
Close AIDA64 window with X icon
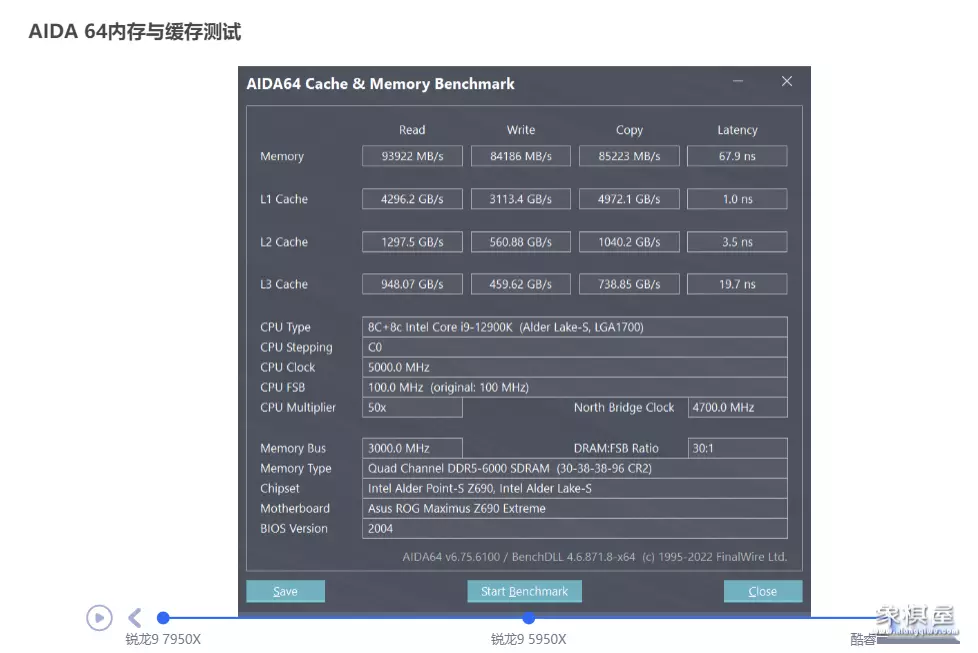point(787,82)
